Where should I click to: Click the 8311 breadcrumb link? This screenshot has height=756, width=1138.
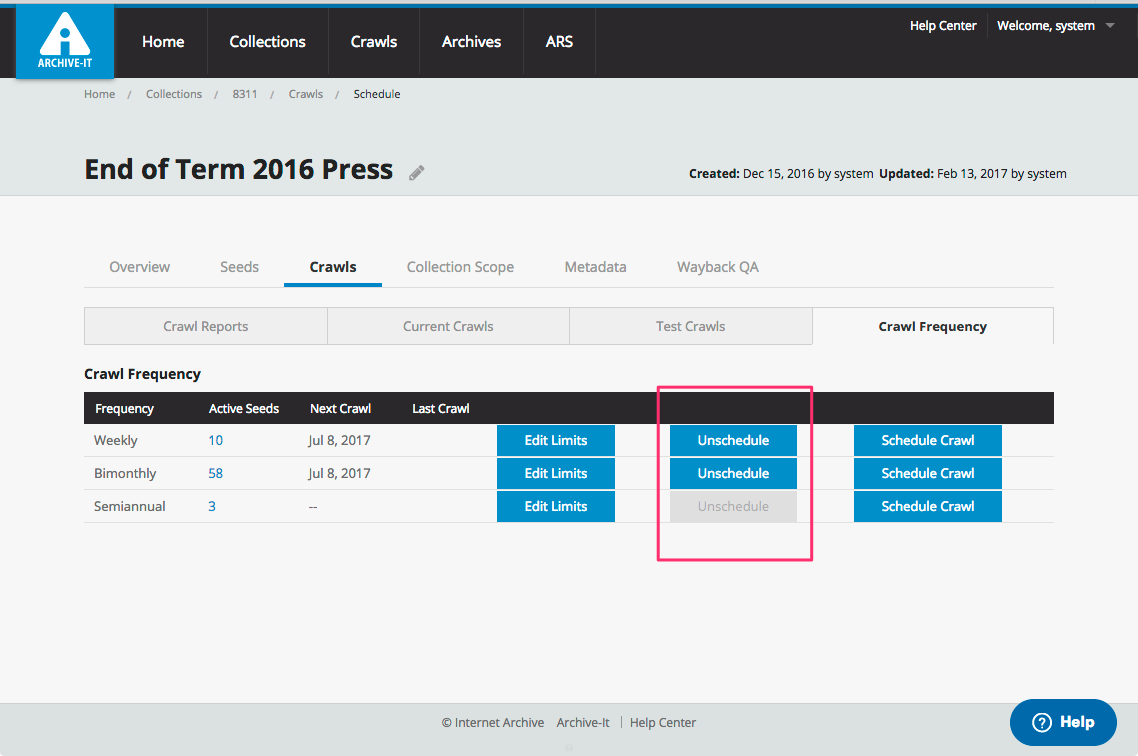point(245,94)
